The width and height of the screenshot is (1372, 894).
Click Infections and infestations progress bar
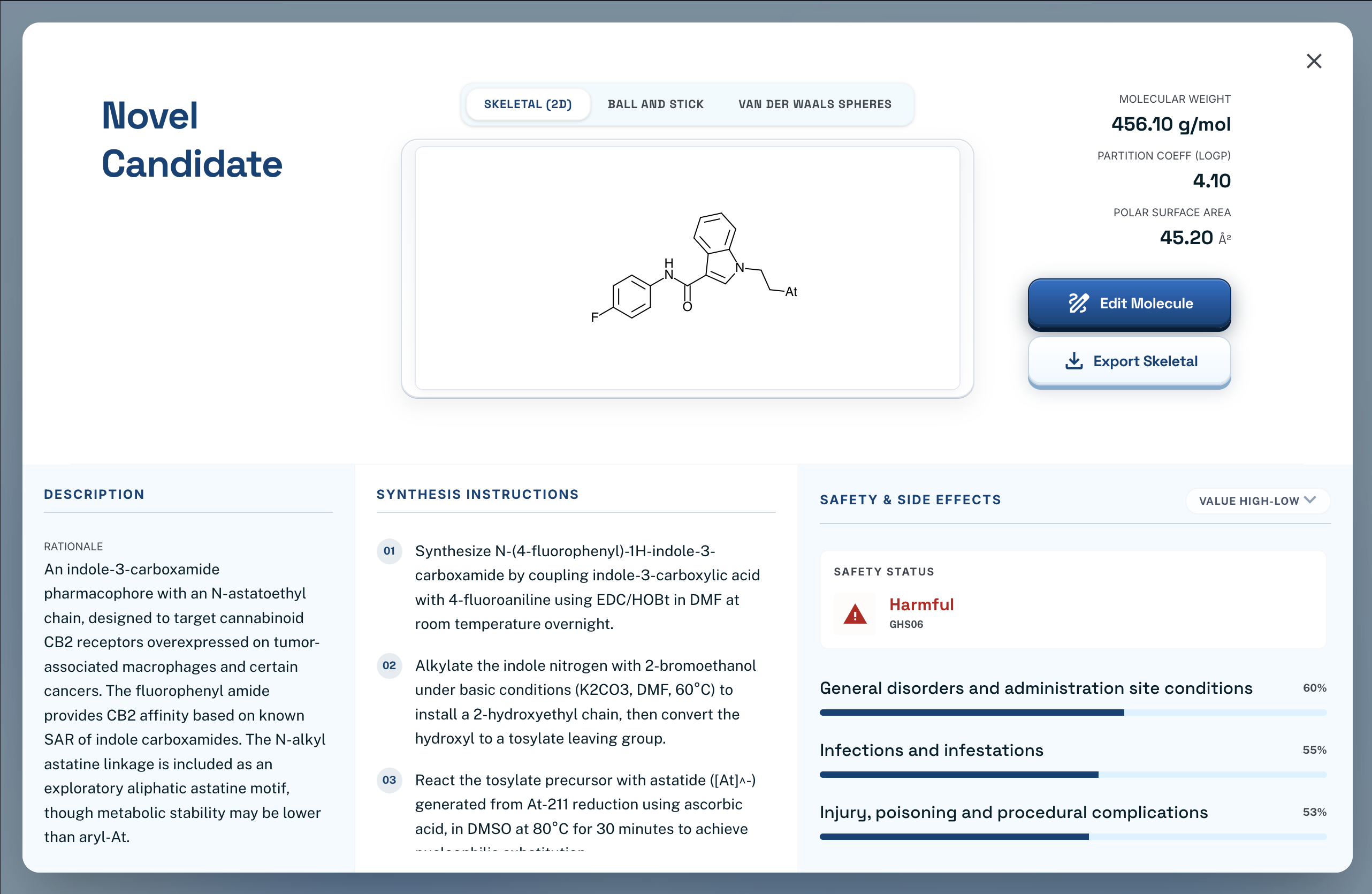point(1072,775)
